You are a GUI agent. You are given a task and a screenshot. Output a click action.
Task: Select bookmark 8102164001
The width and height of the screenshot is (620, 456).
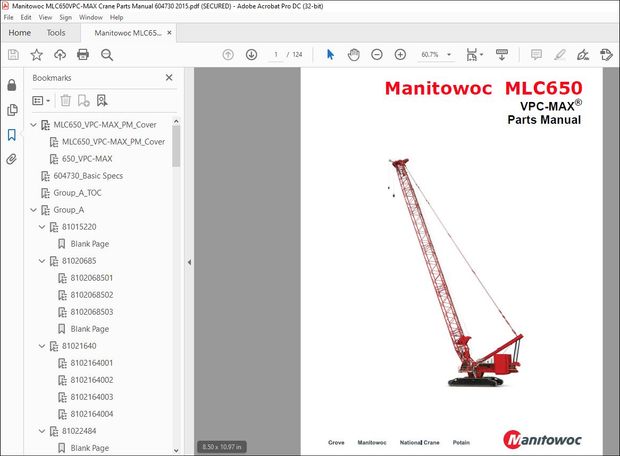(x=92, y=363)
